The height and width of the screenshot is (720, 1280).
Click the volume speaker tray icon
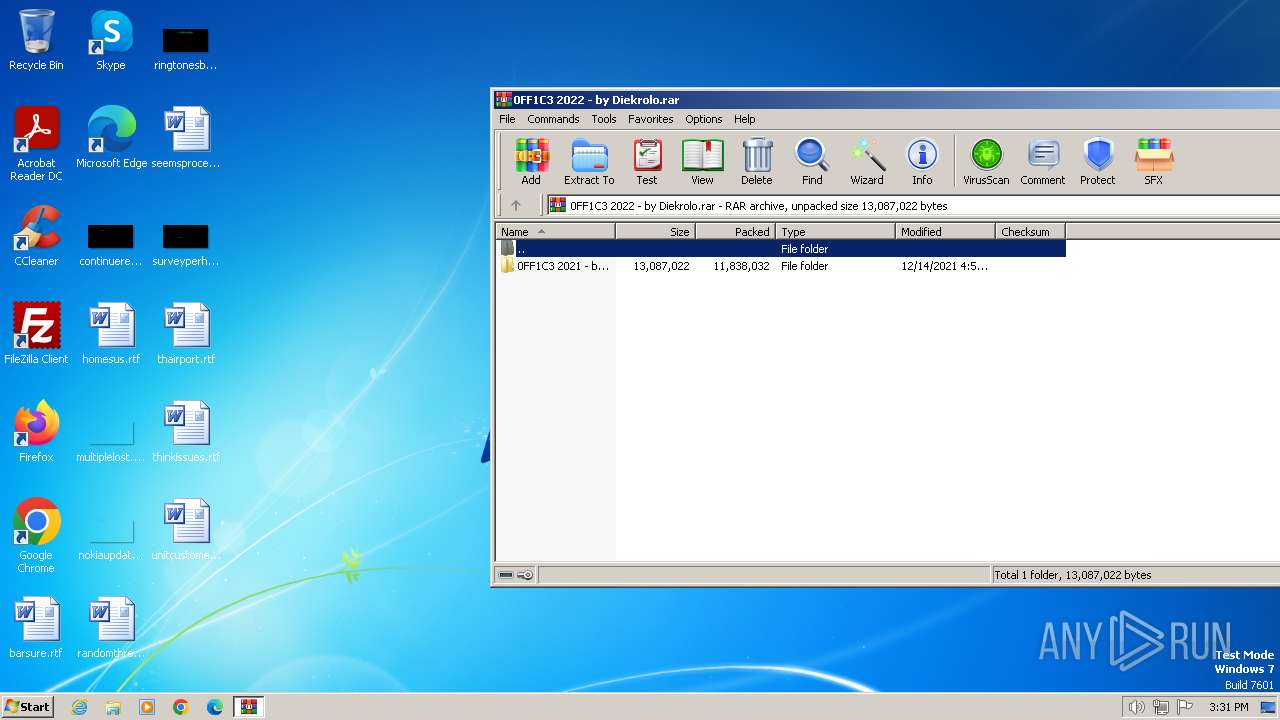tap(1136, 707)
